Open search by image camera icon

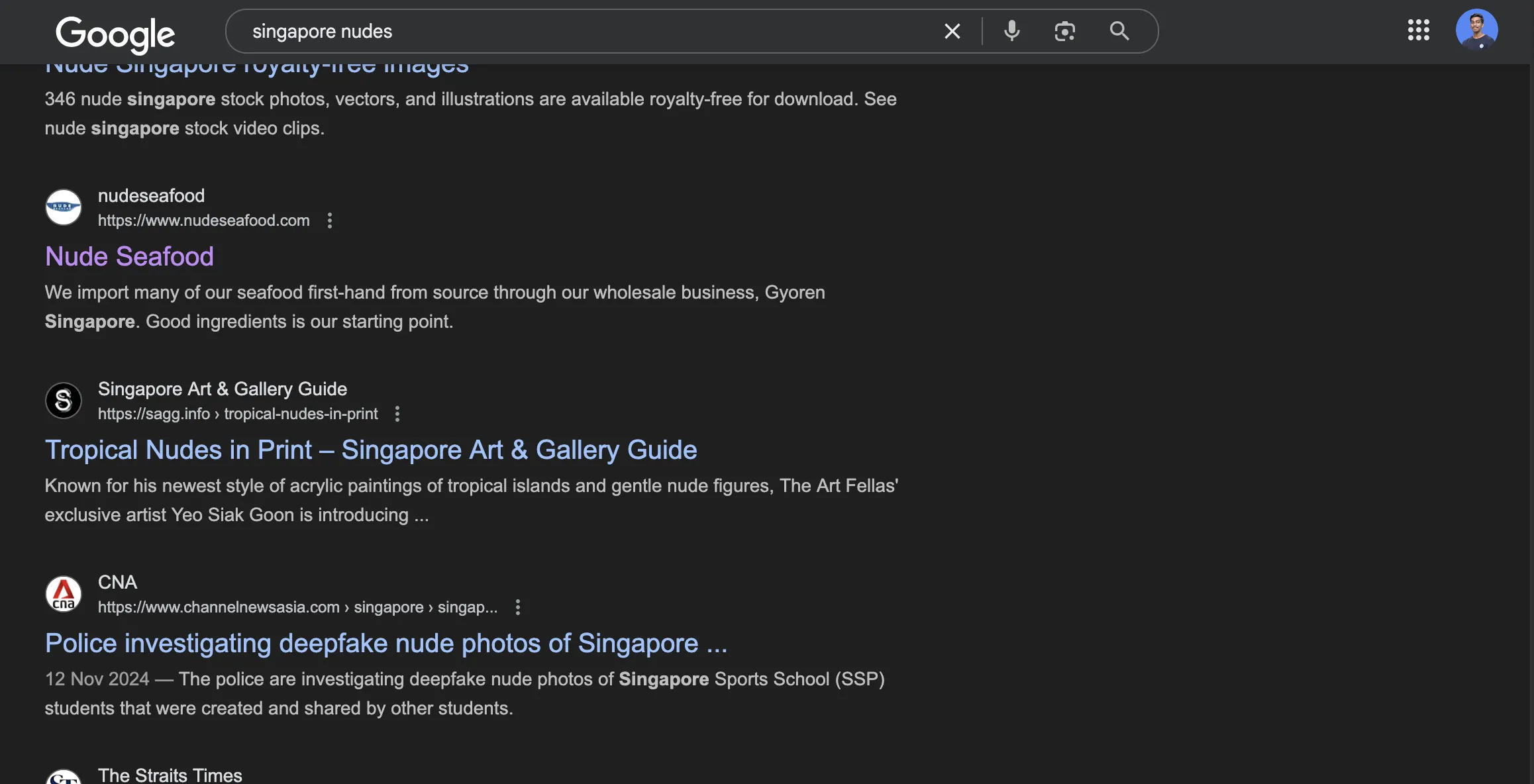(x=1064, y=31)
